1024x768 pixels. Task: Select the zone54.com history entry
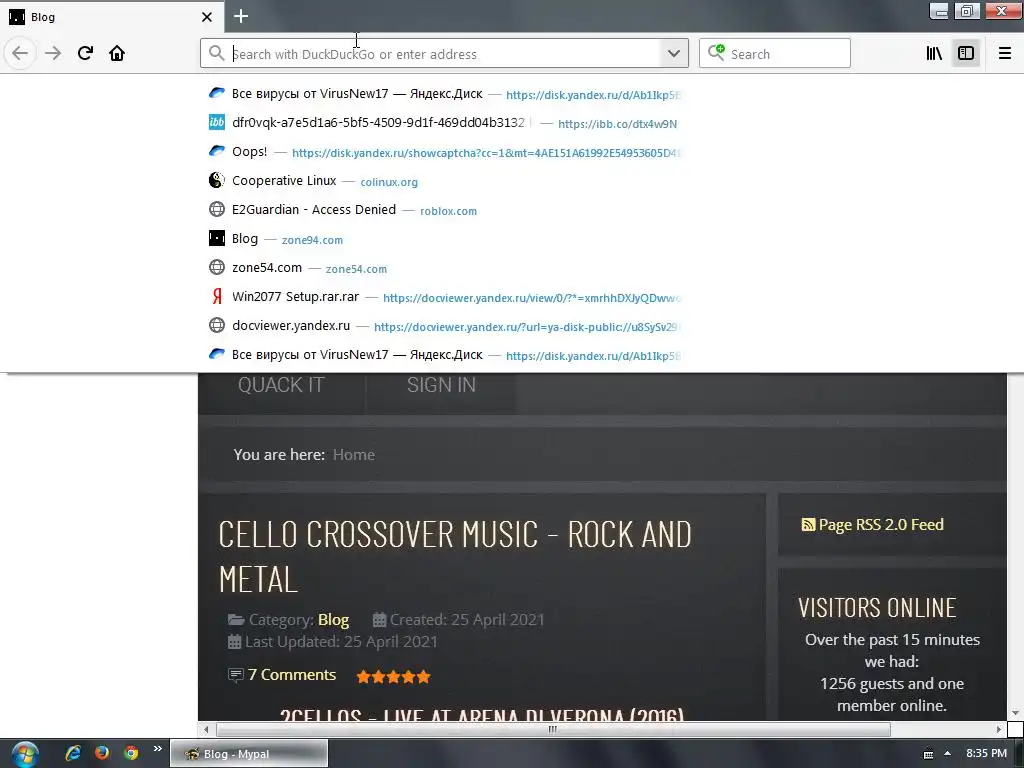(x=444, y=268)
